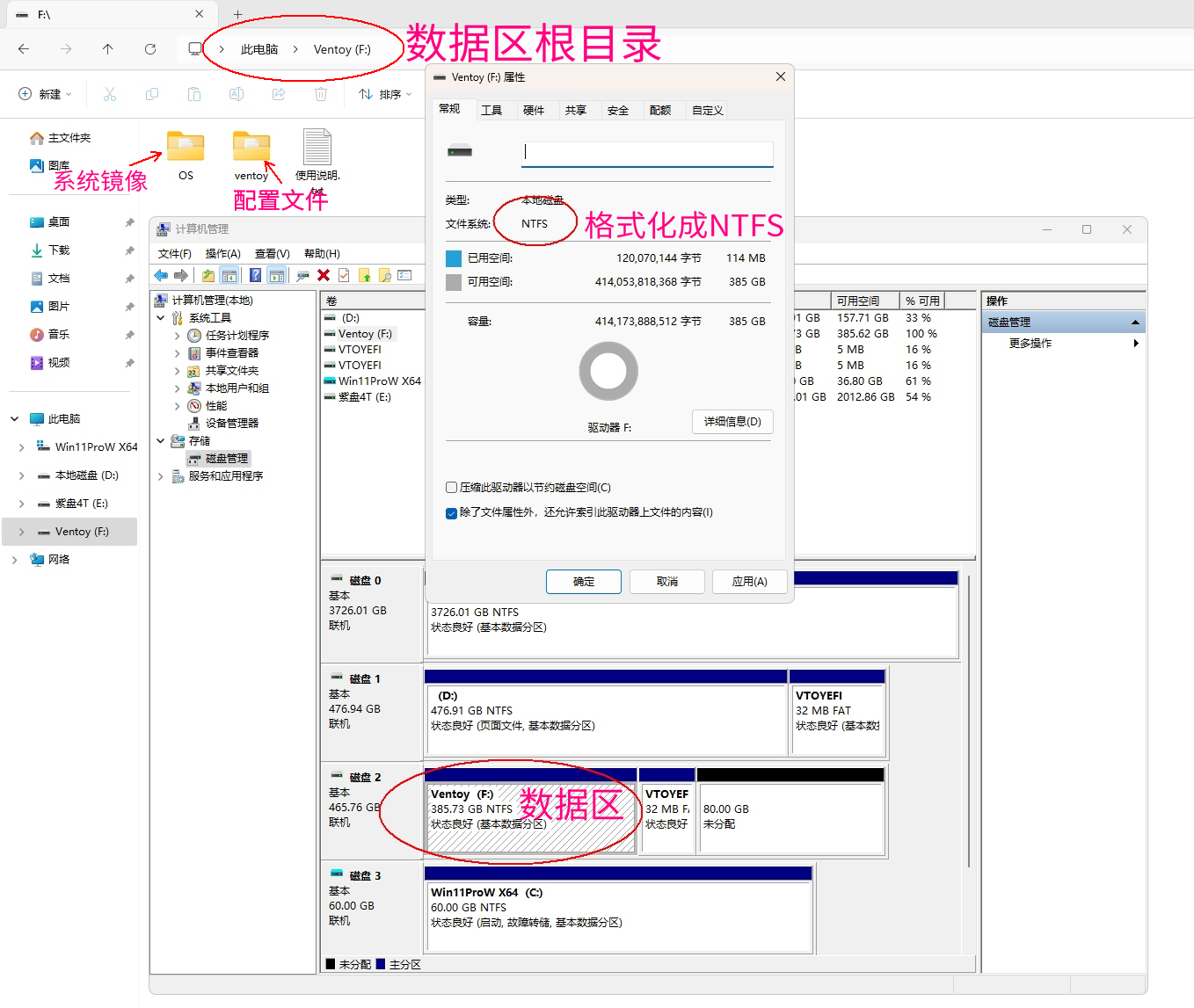1194x1008 pixels.
Task: Toggle show/hide console tree icon
Action: (x=229, y=276)
